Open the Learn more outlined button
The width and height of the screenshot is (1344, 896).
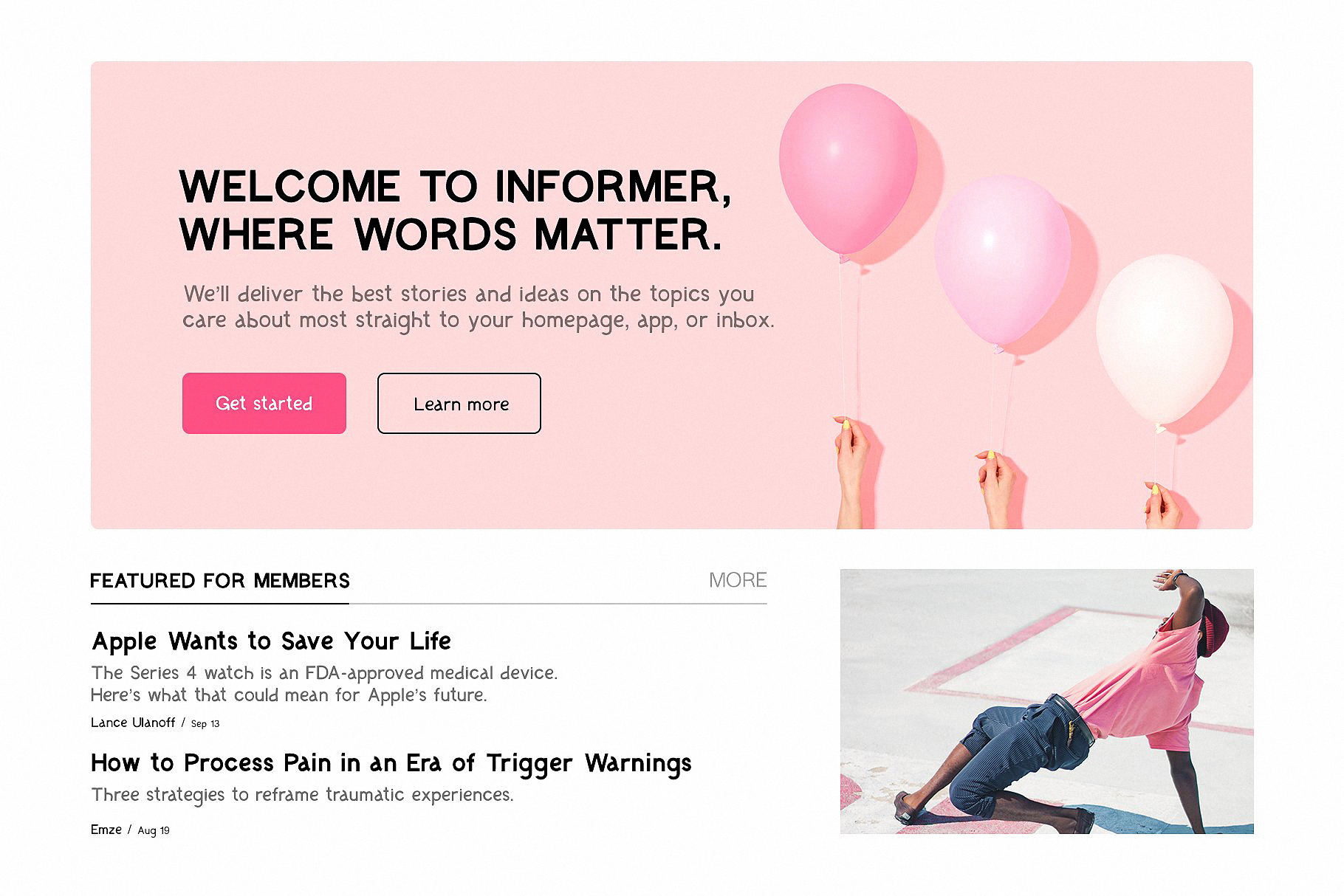tap(459, 403)
